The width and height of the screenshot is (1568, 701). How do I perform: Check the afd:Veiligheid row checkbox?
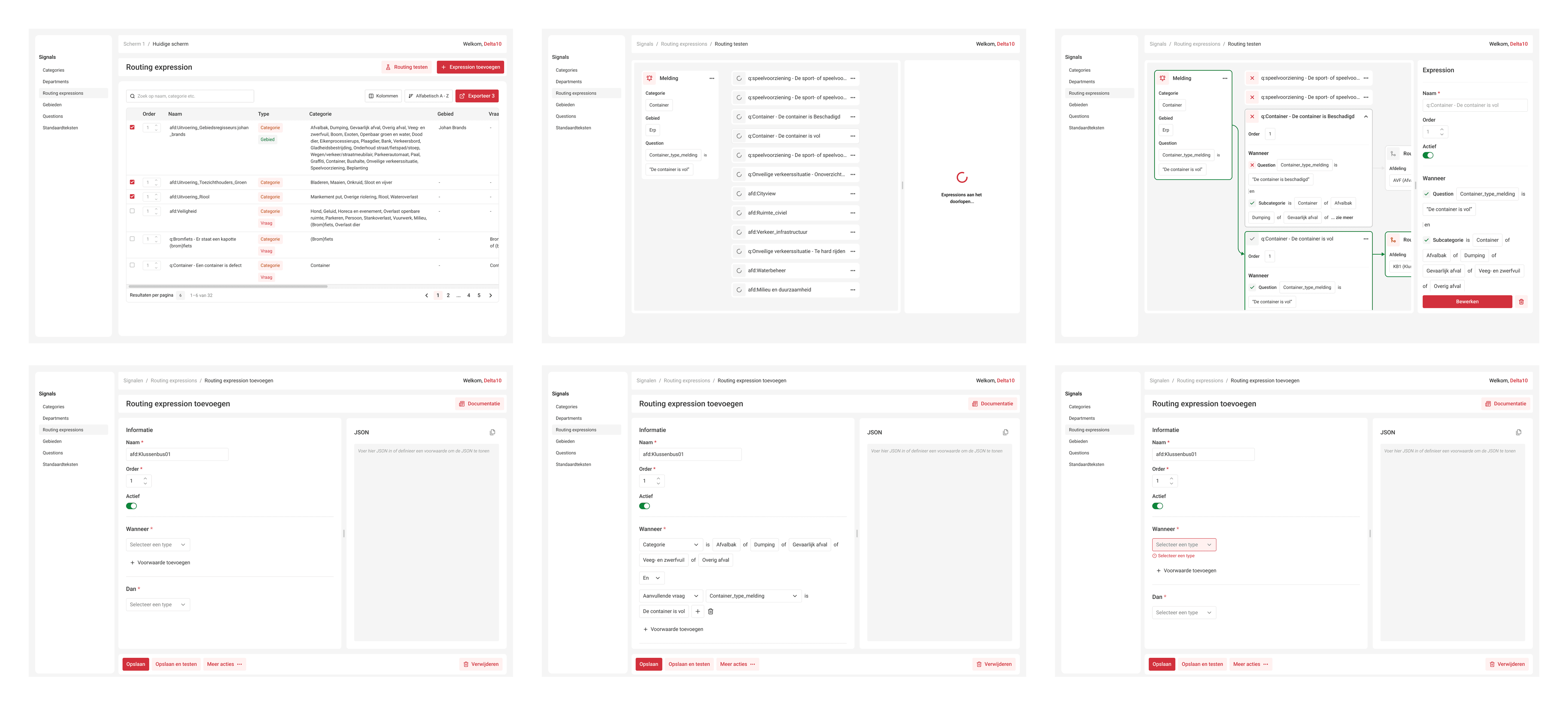click(132, 211)
